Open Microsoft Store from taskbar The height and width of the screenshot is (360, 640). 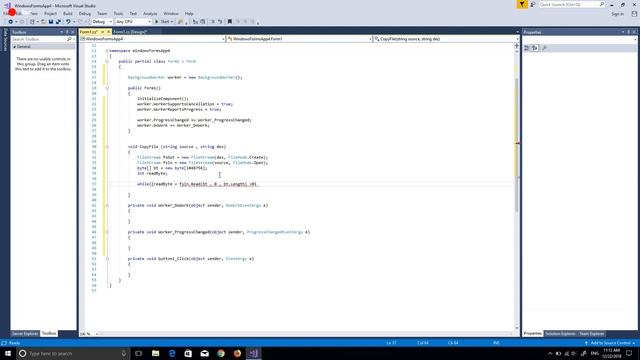(188, 353)
